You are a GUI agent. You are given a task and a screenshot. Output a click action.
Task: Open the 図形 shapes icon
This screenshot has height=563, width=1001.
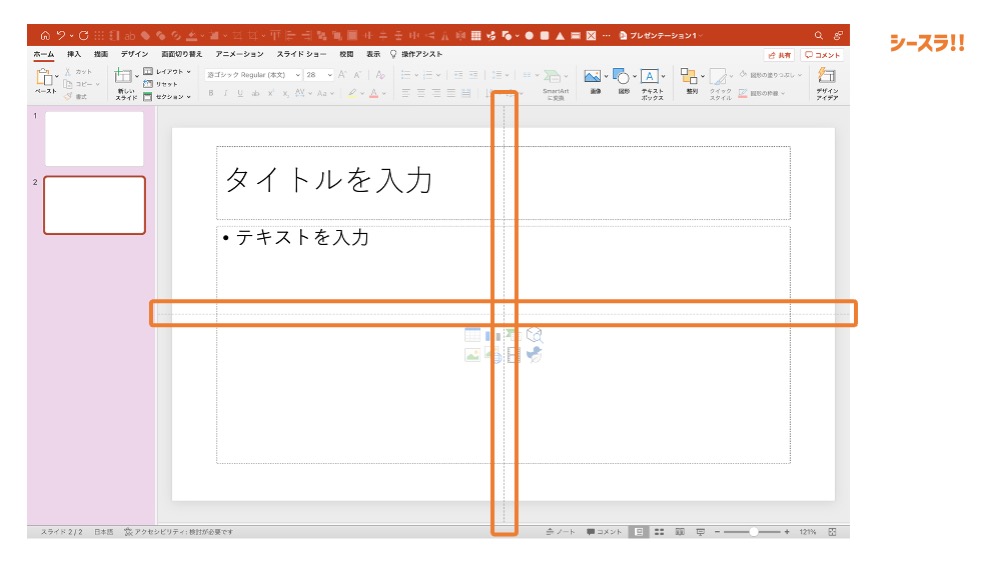tap(622, 78)
